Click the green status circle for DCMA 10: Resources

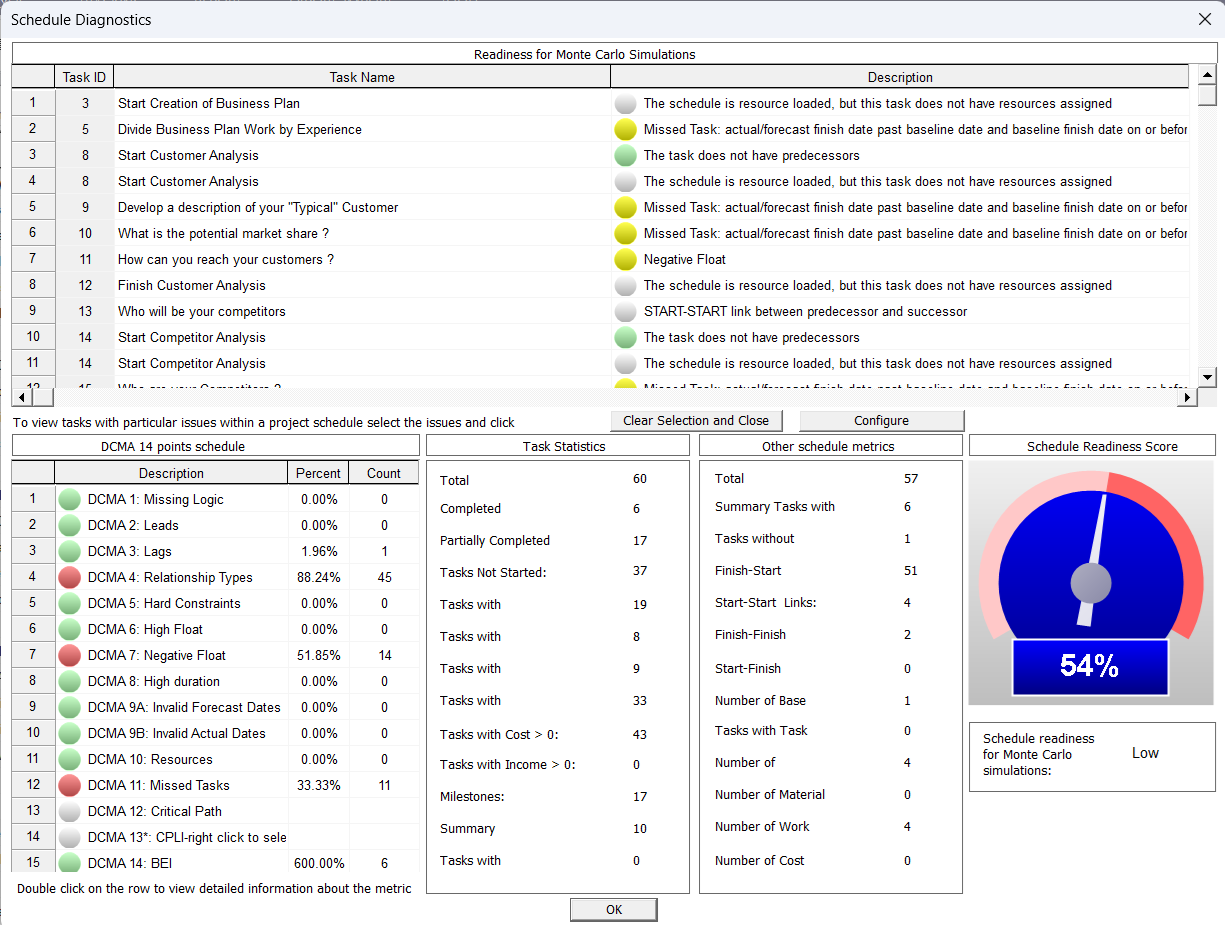[x=69, y=759]
